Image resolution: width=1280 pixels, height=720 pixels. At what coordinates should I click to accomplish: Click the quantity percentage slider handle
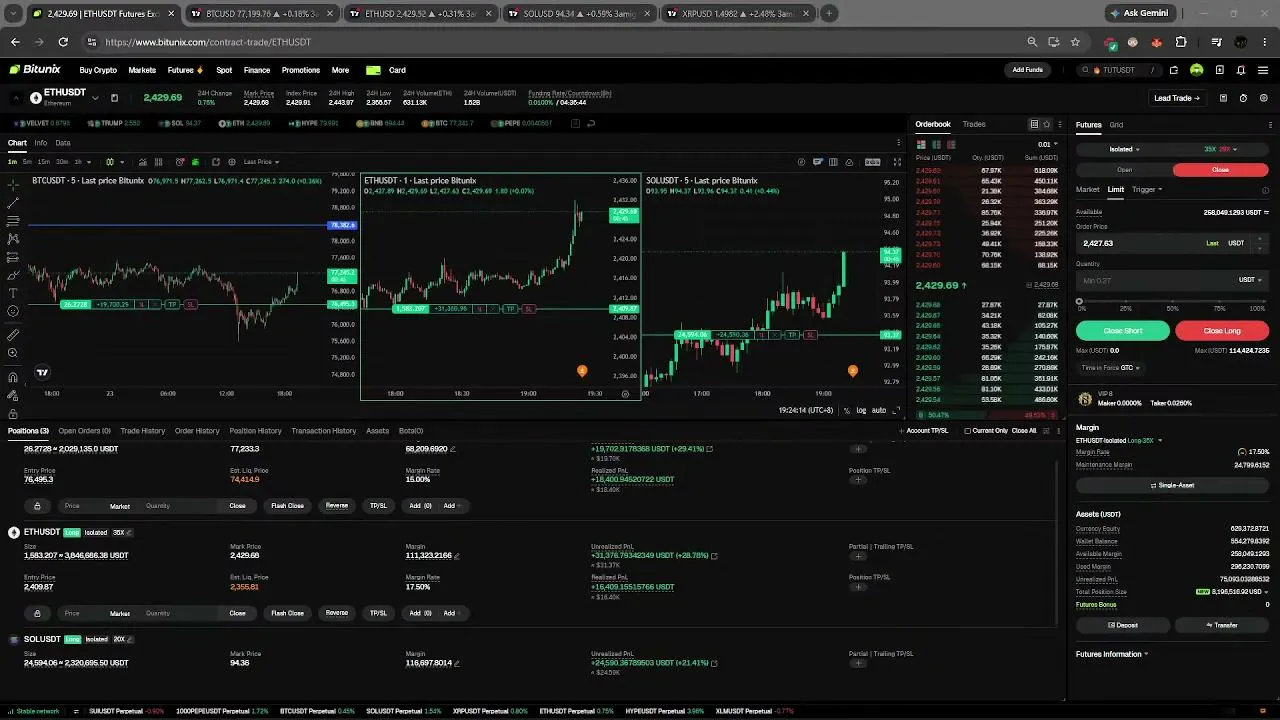click(1079, 301)
